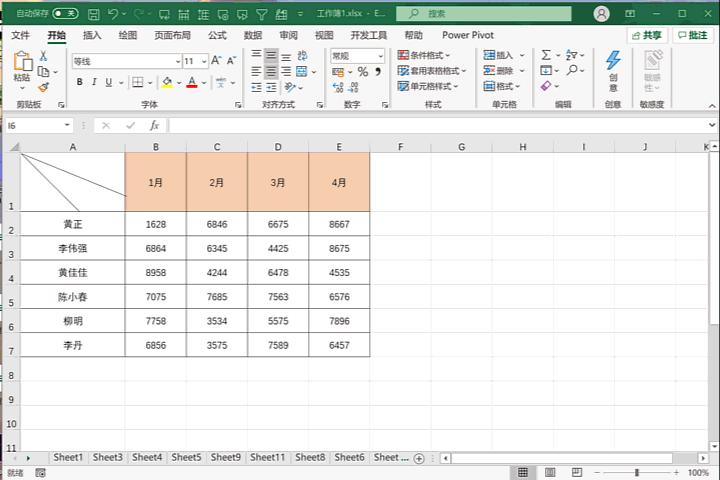This screenshot has height=480, width=720.
Task: Click the add new sheet plus icon
Action: 419,458
